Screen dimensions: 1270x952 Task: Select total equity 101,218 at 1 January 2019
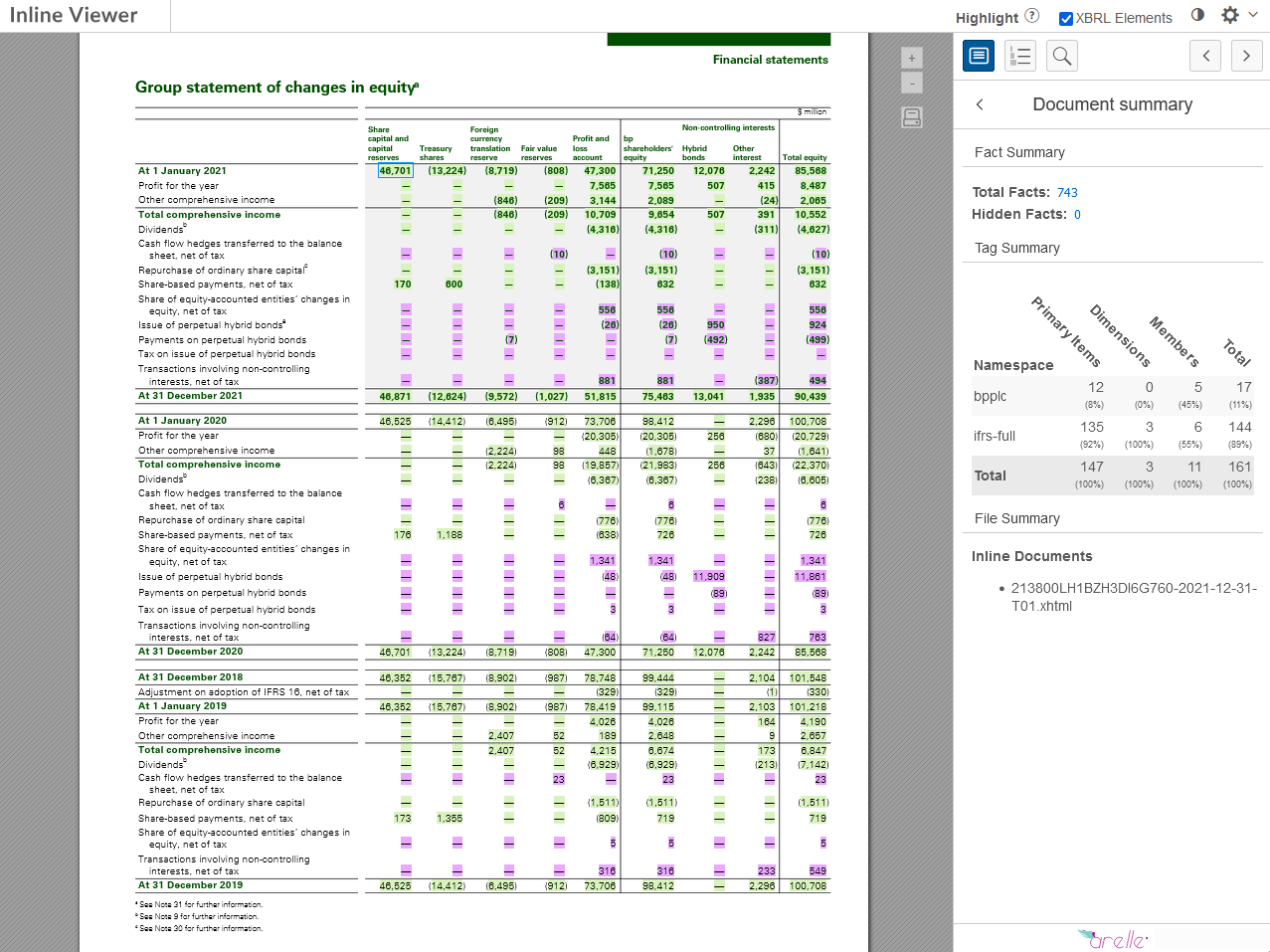coord(809,707)
